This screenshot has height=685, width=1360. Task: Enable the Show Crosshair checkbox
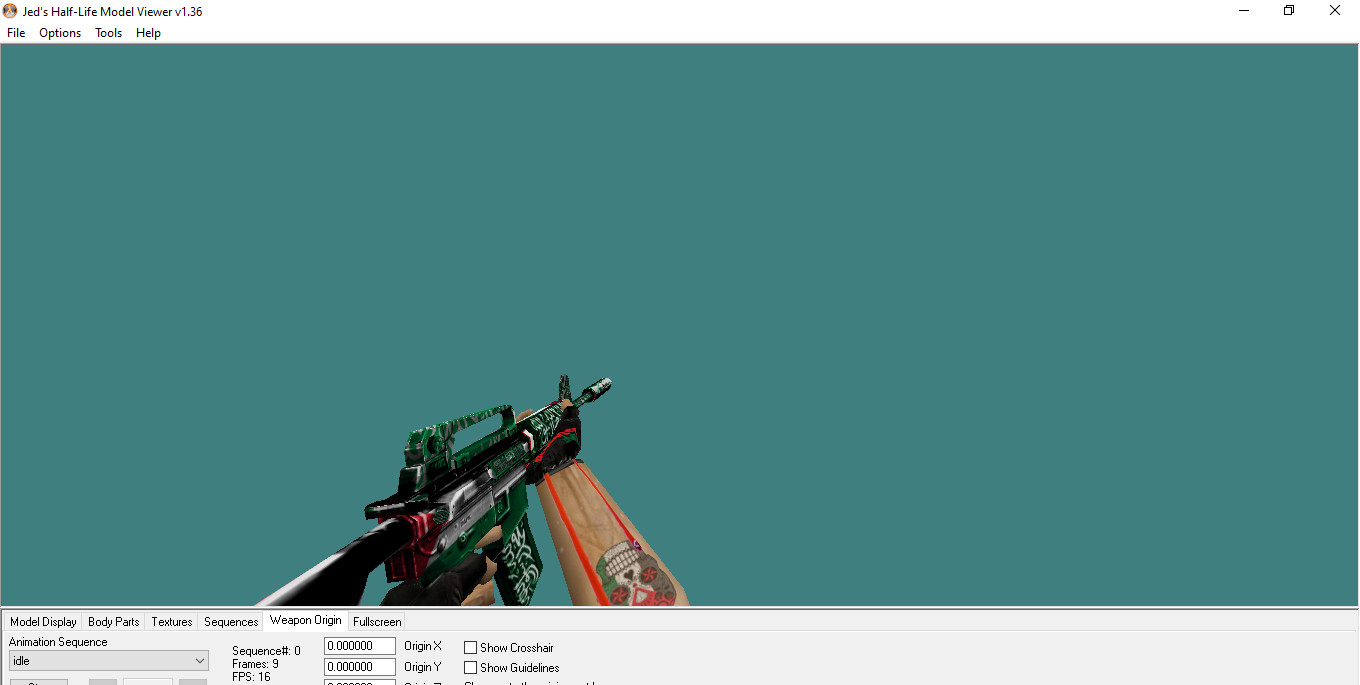point(470,647)
